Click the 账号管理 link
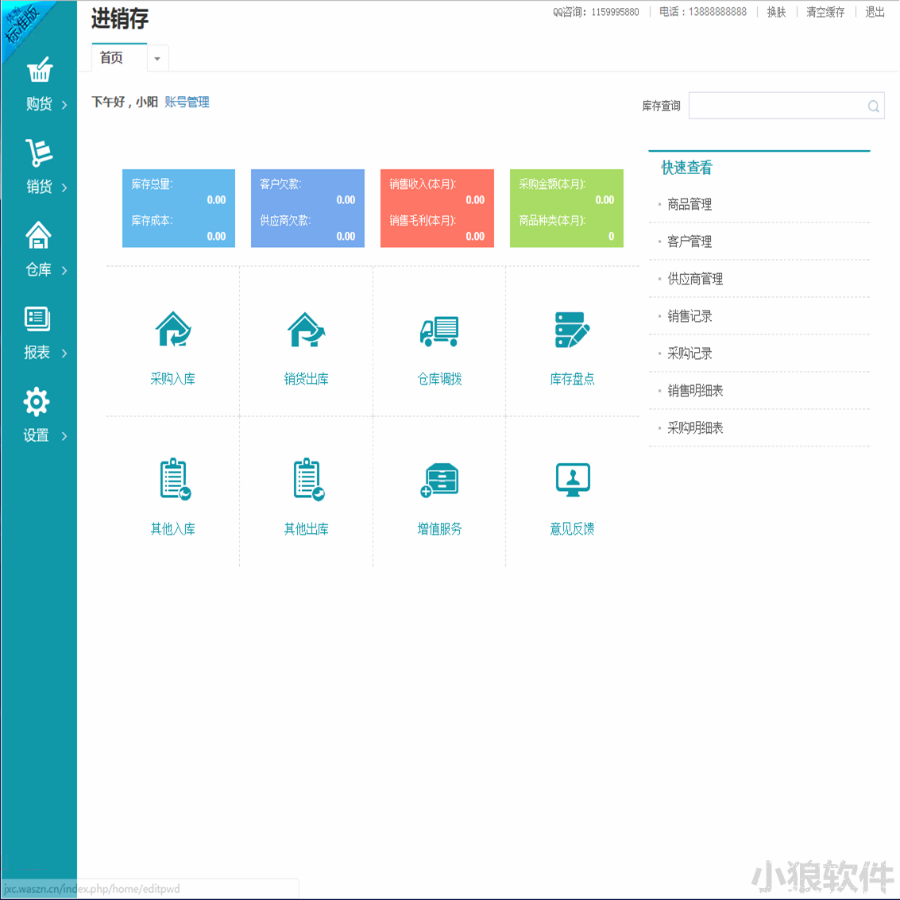The width and height of the screenshot is (900, 900). coord(188,102)
